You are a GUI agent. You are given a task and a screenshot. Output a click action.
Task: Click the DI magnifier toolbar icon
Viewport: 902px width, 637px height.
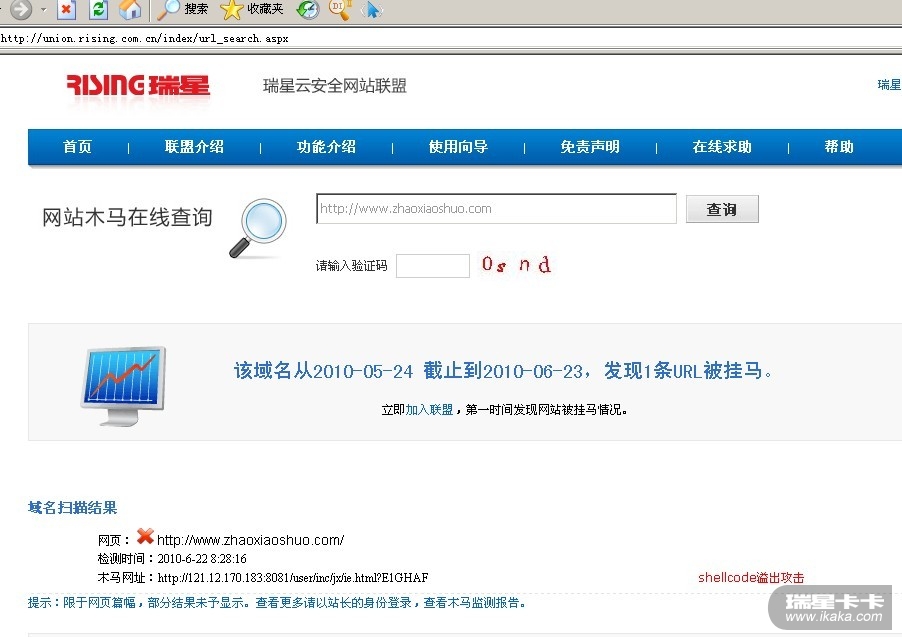[339, 9]
